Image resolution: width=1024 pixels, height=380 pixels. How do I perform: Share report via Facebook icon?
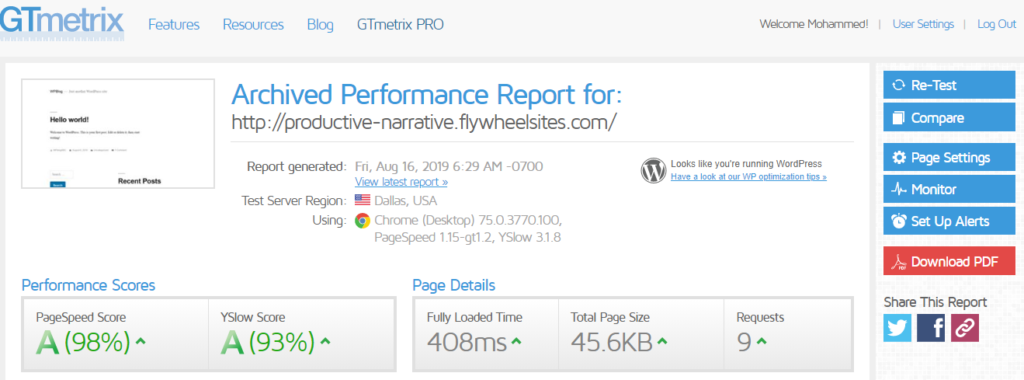point(931,328)
